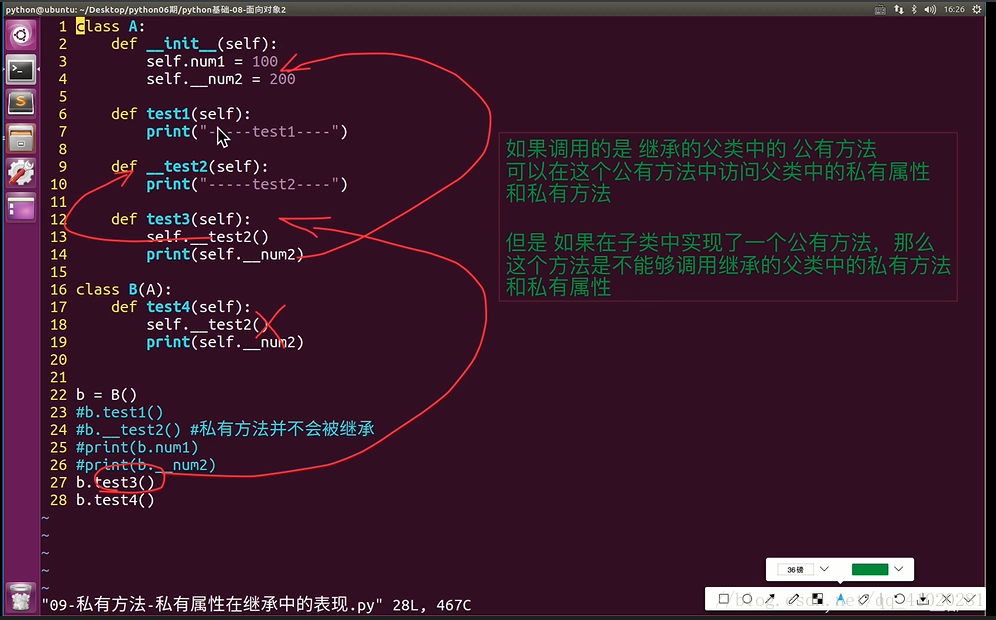
Task: Click 'b.test4()' on line 28
Action: tap(115, 500)
